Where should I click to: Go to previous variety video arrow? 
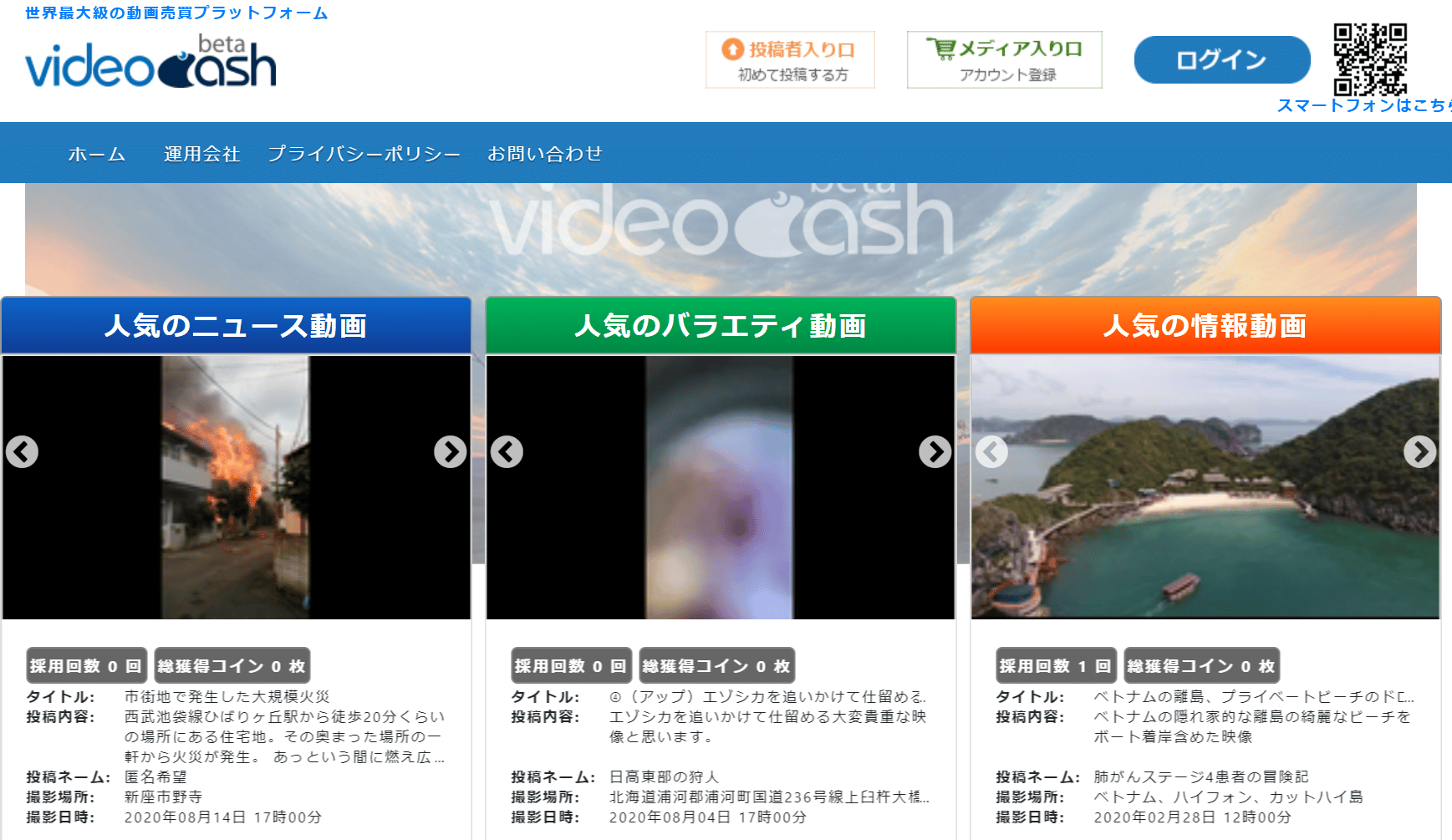pyautogui.click(x=507, y=452)
